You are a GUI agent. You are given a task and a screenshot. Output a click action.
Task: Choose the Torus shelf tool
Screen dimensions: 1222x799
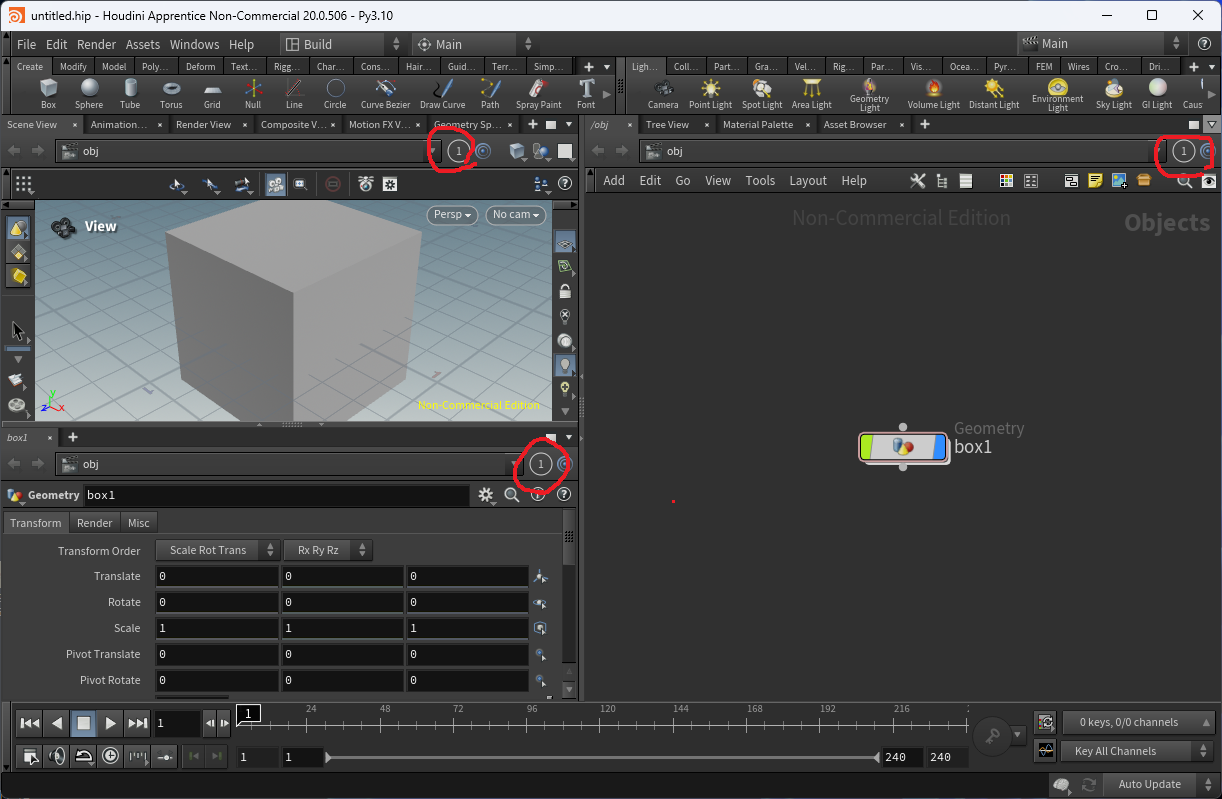tap(171, 94)
